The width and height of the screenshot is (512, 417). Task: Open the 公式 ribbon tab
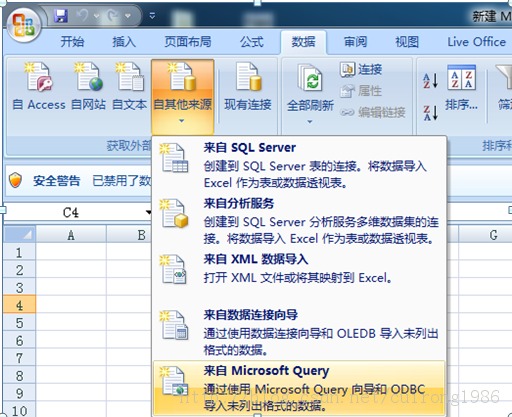pos(252,42)
